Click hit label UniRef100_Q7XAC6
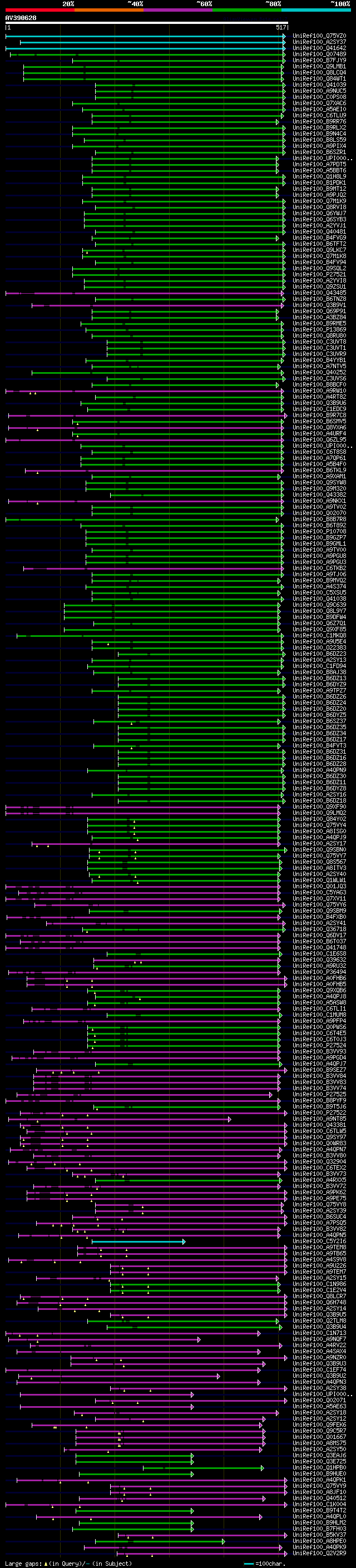 [x=319, y=103]
